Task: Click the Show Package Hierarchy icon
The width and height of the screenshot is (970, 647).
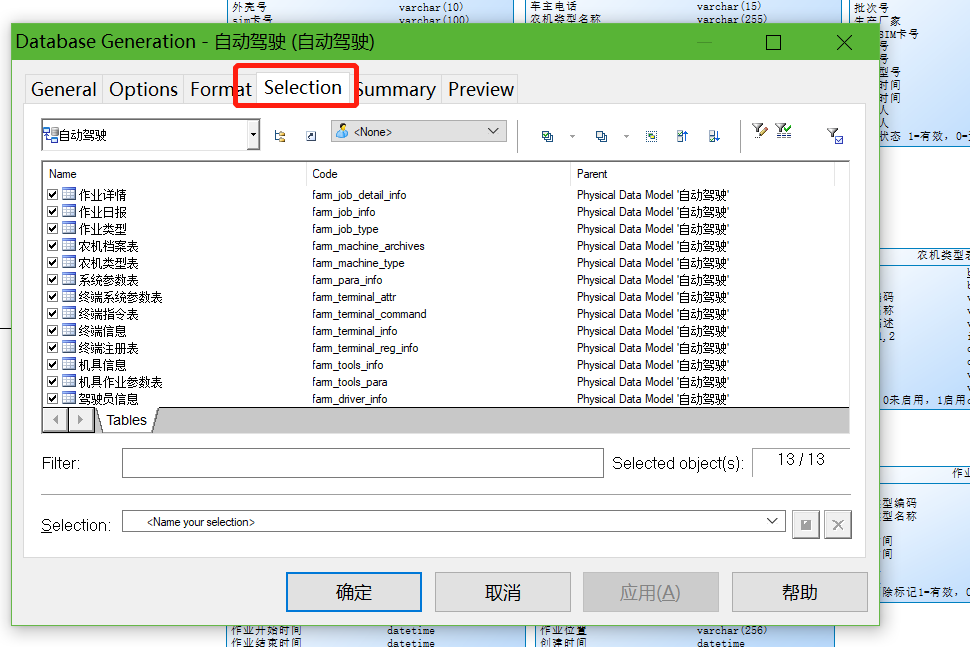Action: click(x=281, y=136)
